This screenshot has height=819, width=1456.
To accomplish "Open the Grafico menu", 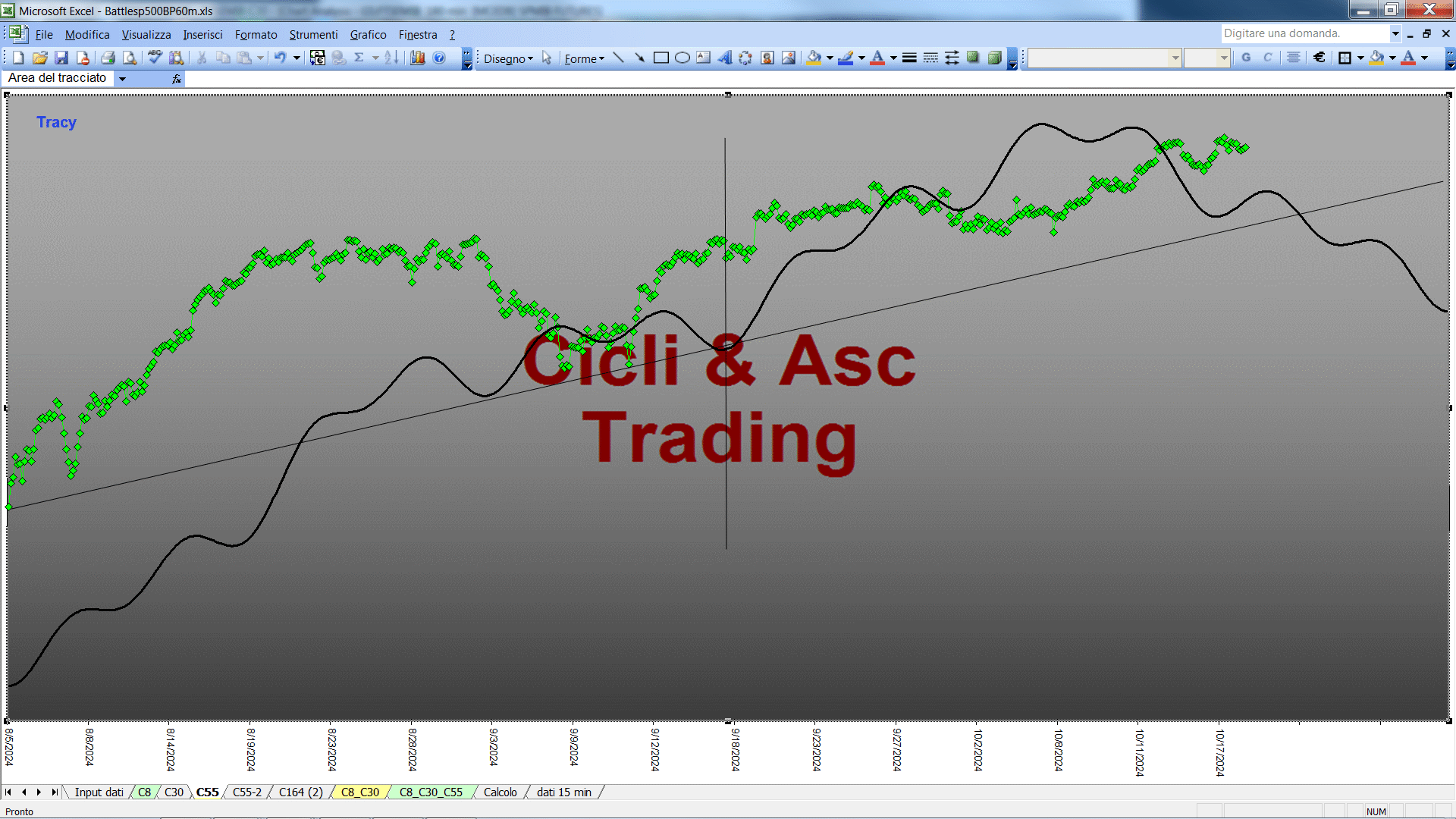I will pos(369,35).
